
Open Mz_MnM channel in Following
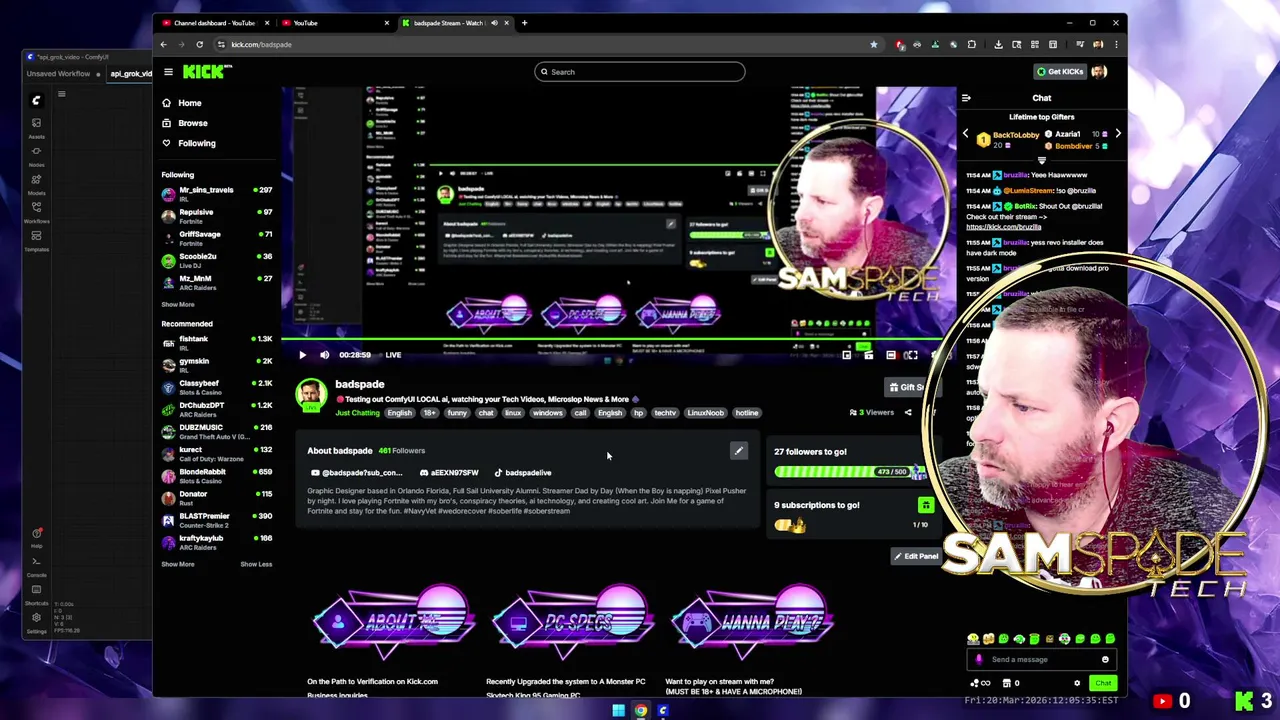[x=216, y=282]
